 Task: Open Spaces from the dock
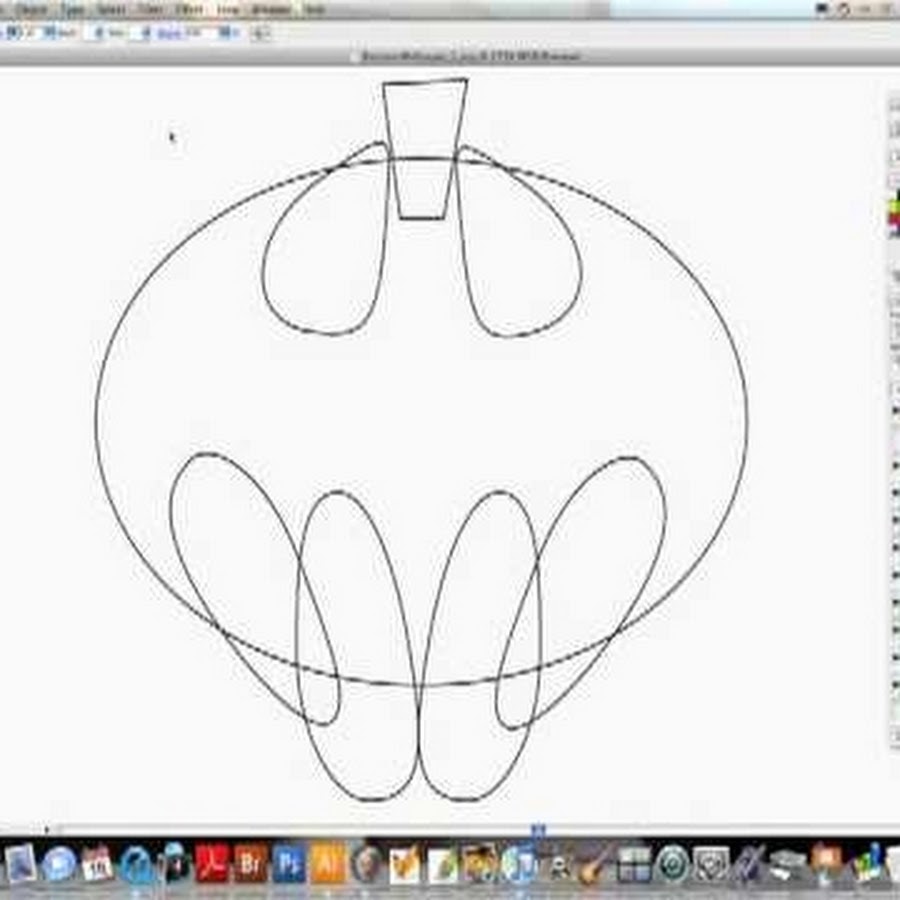(634, 864)
